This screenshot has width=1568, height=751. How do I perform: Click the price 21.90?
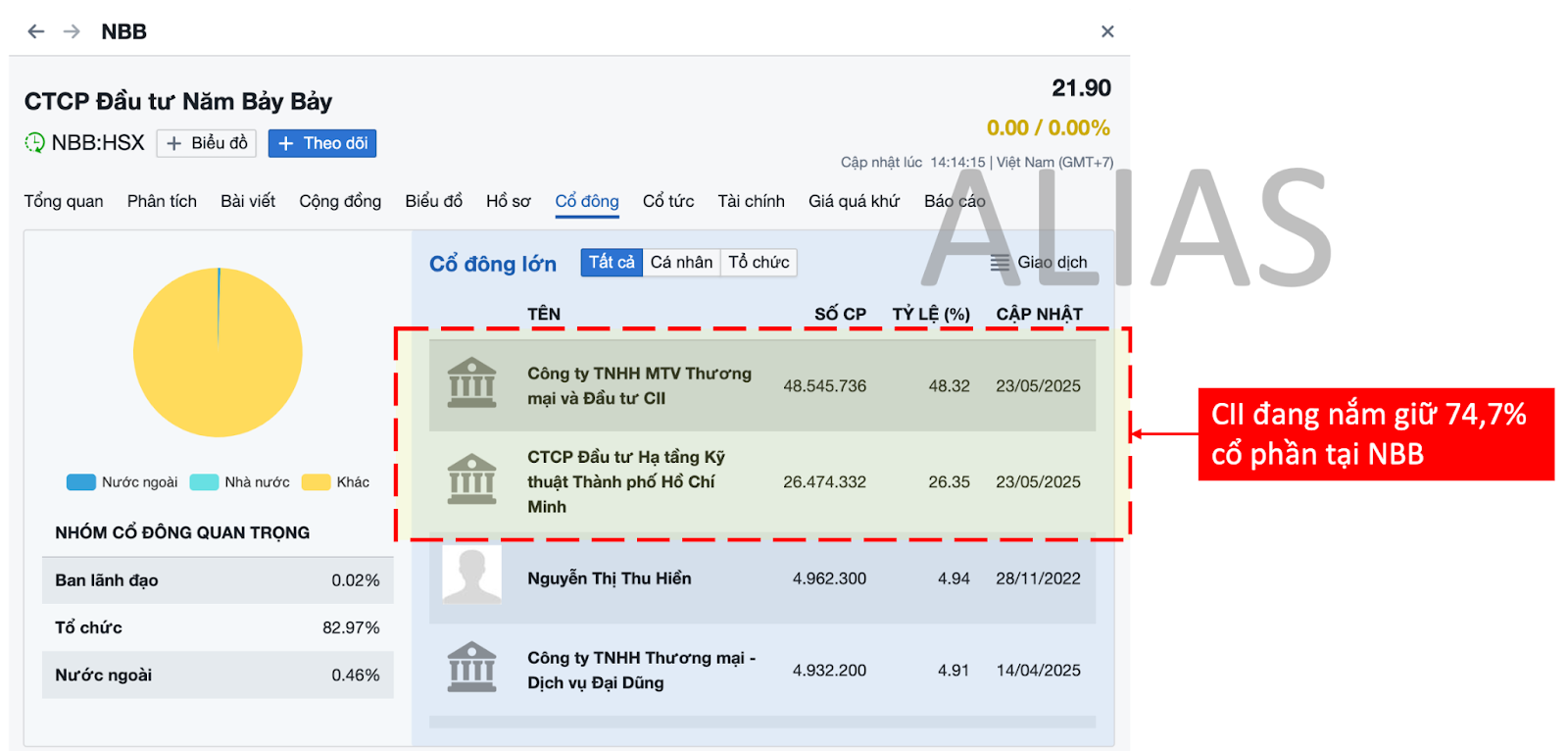[1081, 88]
